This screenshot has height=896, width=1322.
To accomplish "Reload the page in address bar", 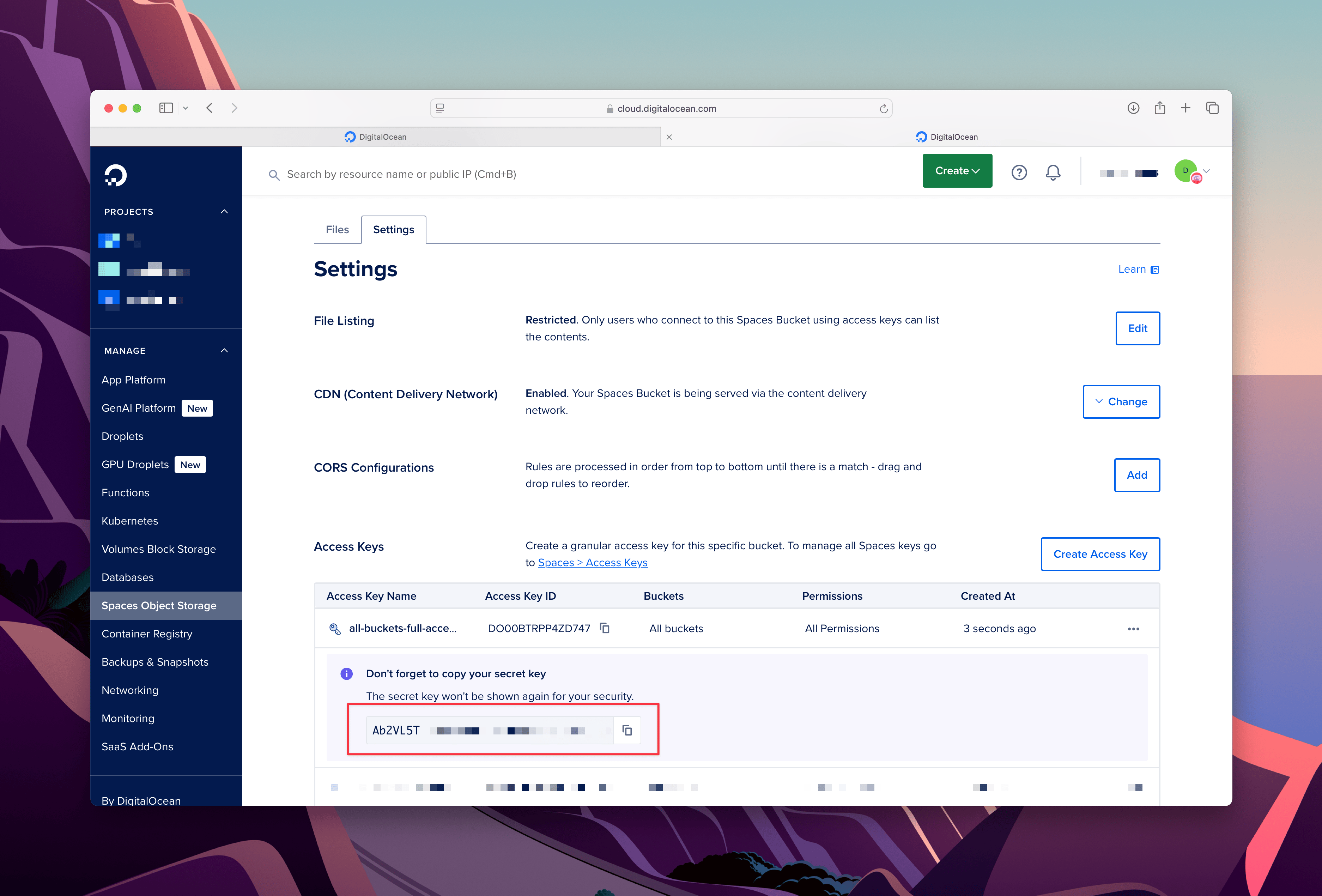I will 884,109.
